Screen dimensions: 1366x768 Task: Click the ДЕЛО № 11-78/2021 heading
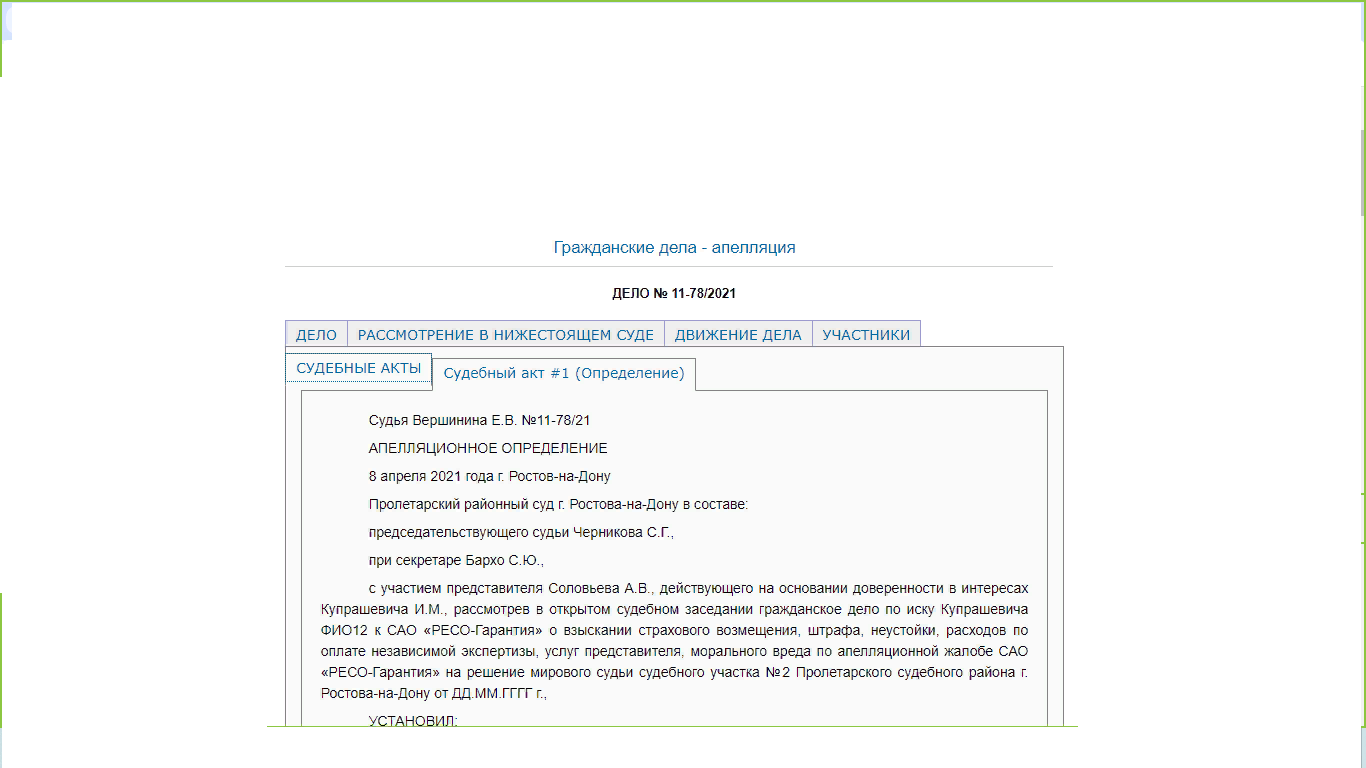[x=674, y=294]
